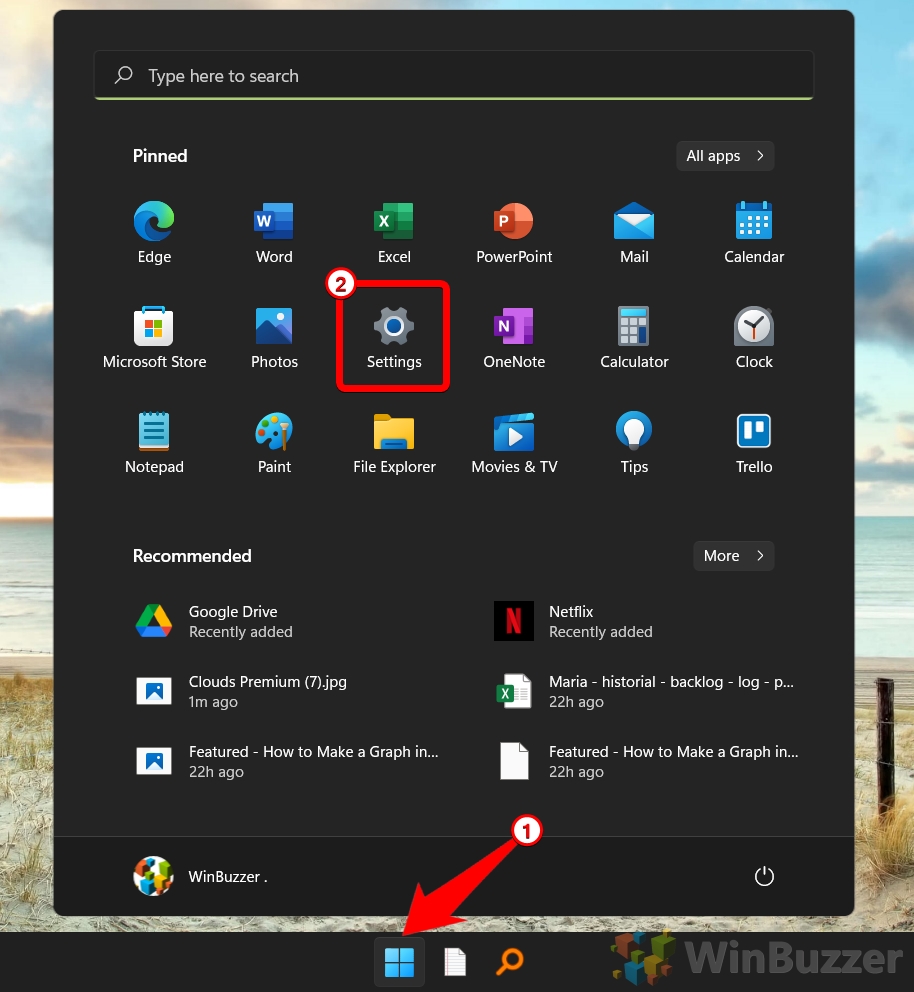Open the Tips app

tap(634, 442)
